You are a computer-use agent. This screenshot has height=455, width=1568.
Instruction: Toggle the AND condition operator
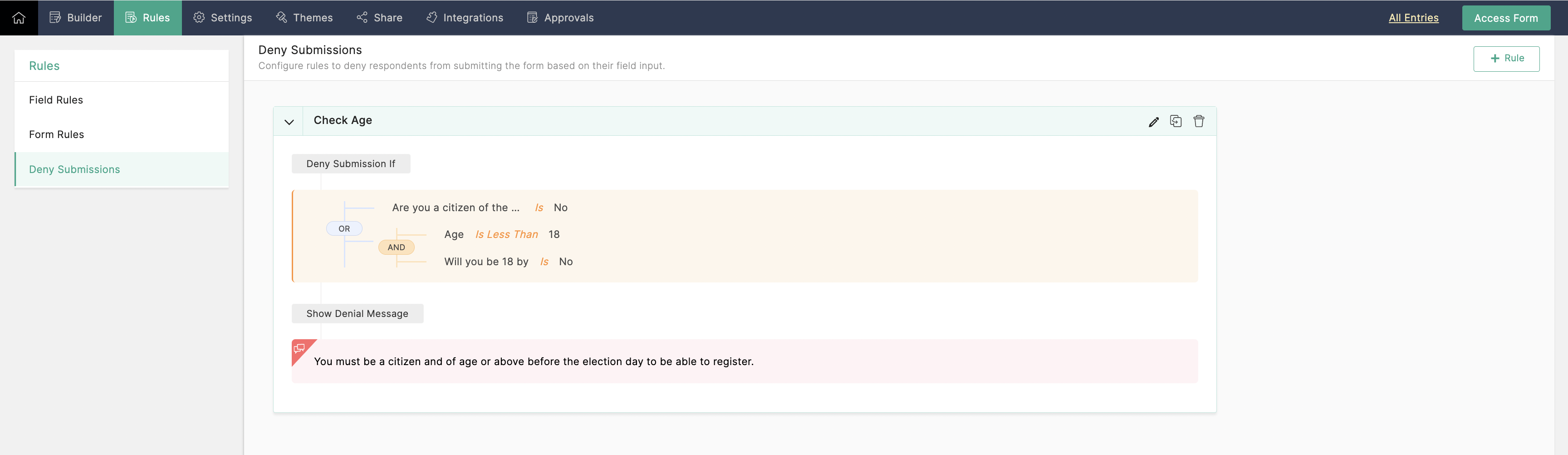click(x=396, y=247)
